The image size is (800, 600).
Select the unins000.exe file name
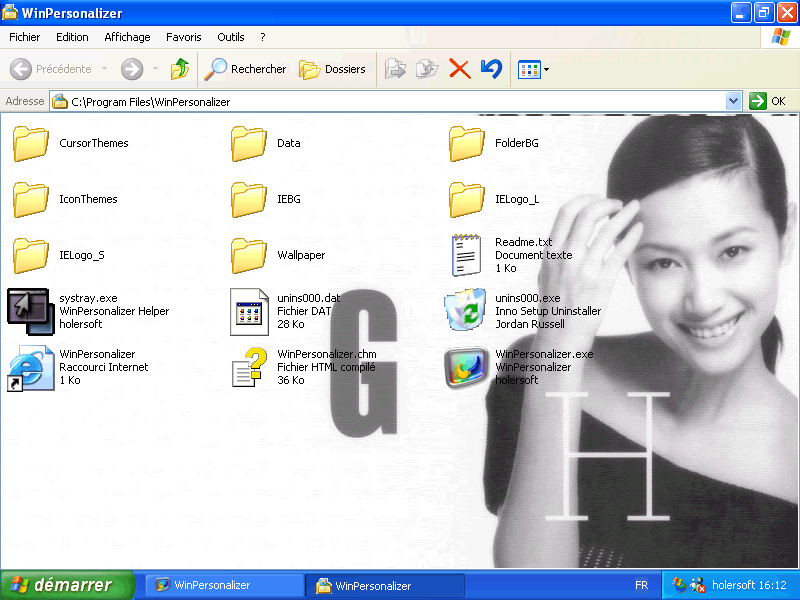point(528,298)
